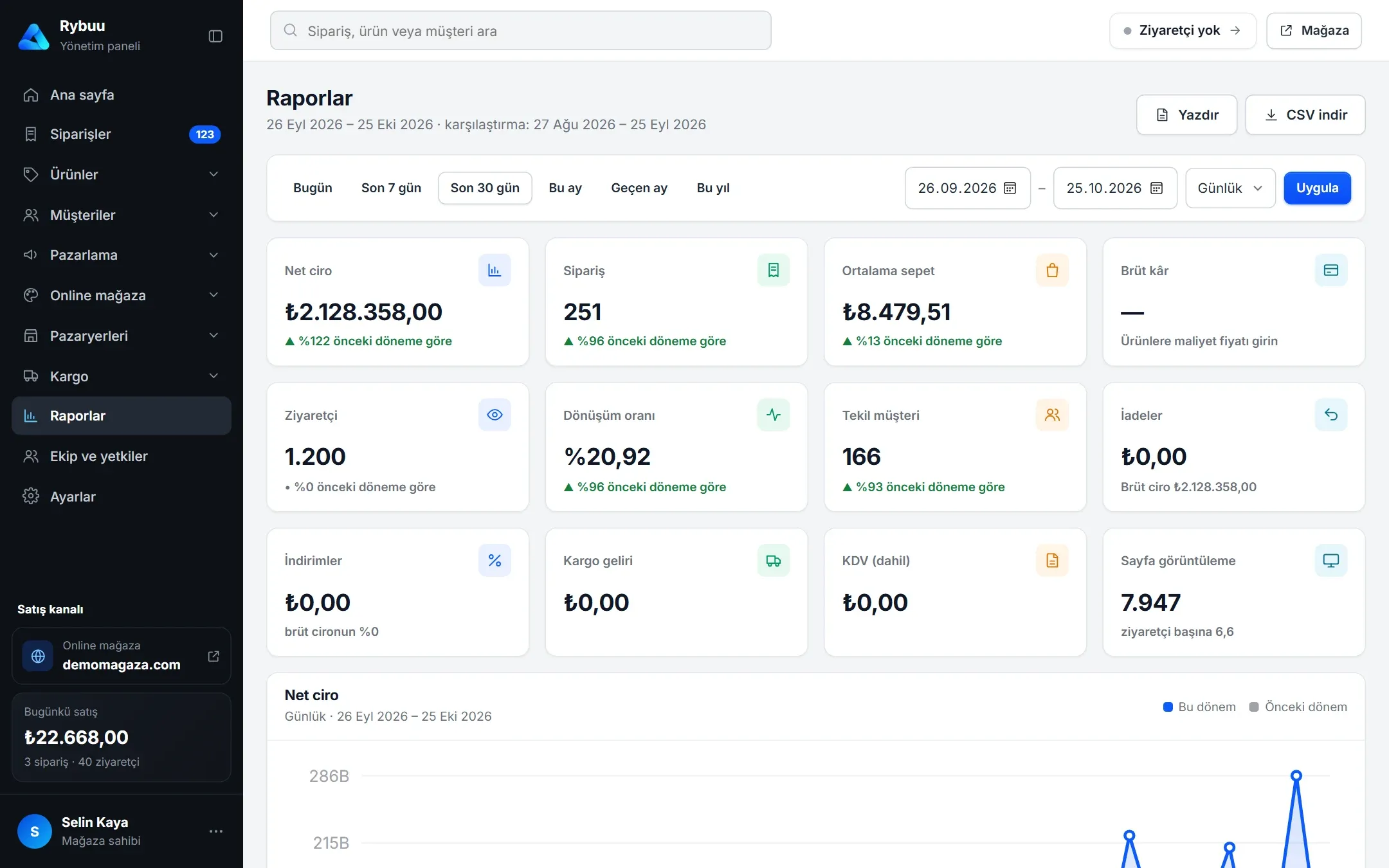Click the Brüt kâr card icon

coord(1331,270)
